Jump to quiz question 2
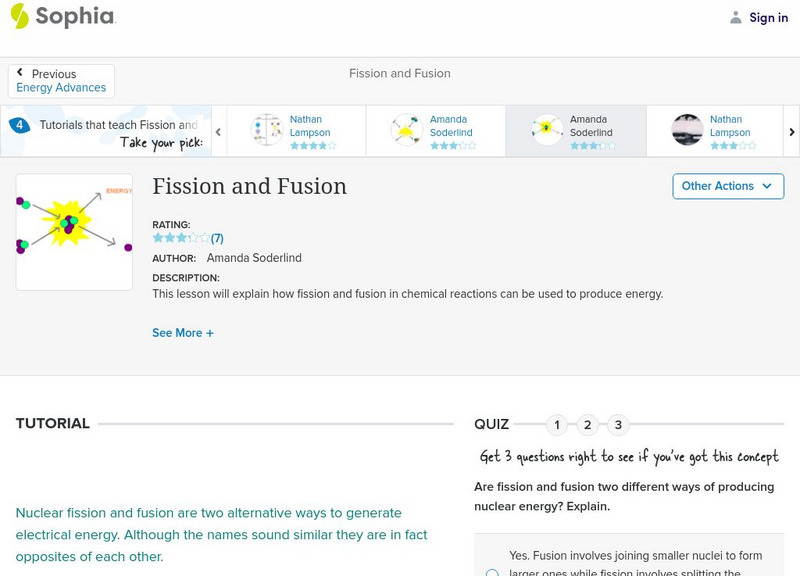 [588, 425]
